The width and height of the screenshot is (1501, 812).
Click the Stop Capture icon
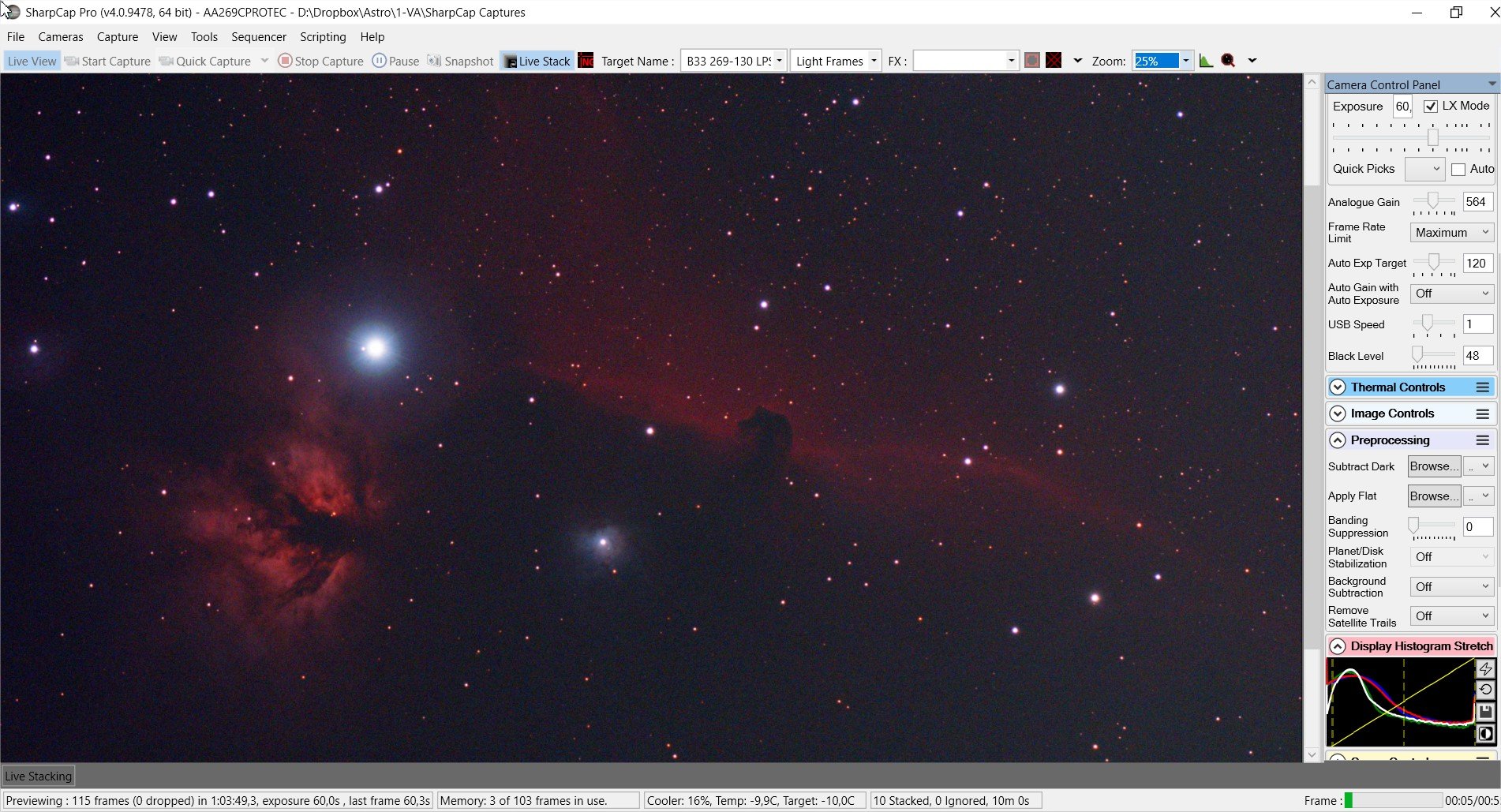click(x=285, y=61)
